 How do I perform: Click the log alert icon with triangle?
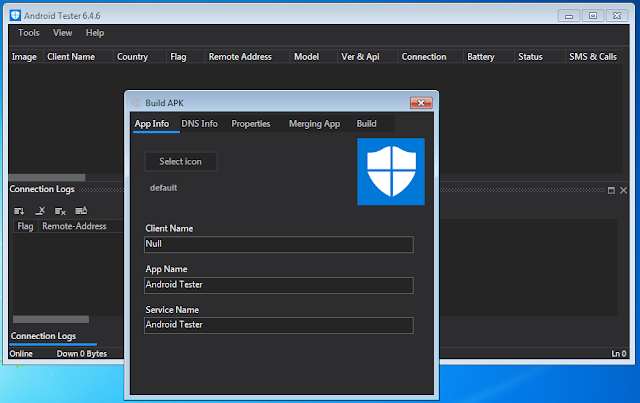click(x=81, y=211)
